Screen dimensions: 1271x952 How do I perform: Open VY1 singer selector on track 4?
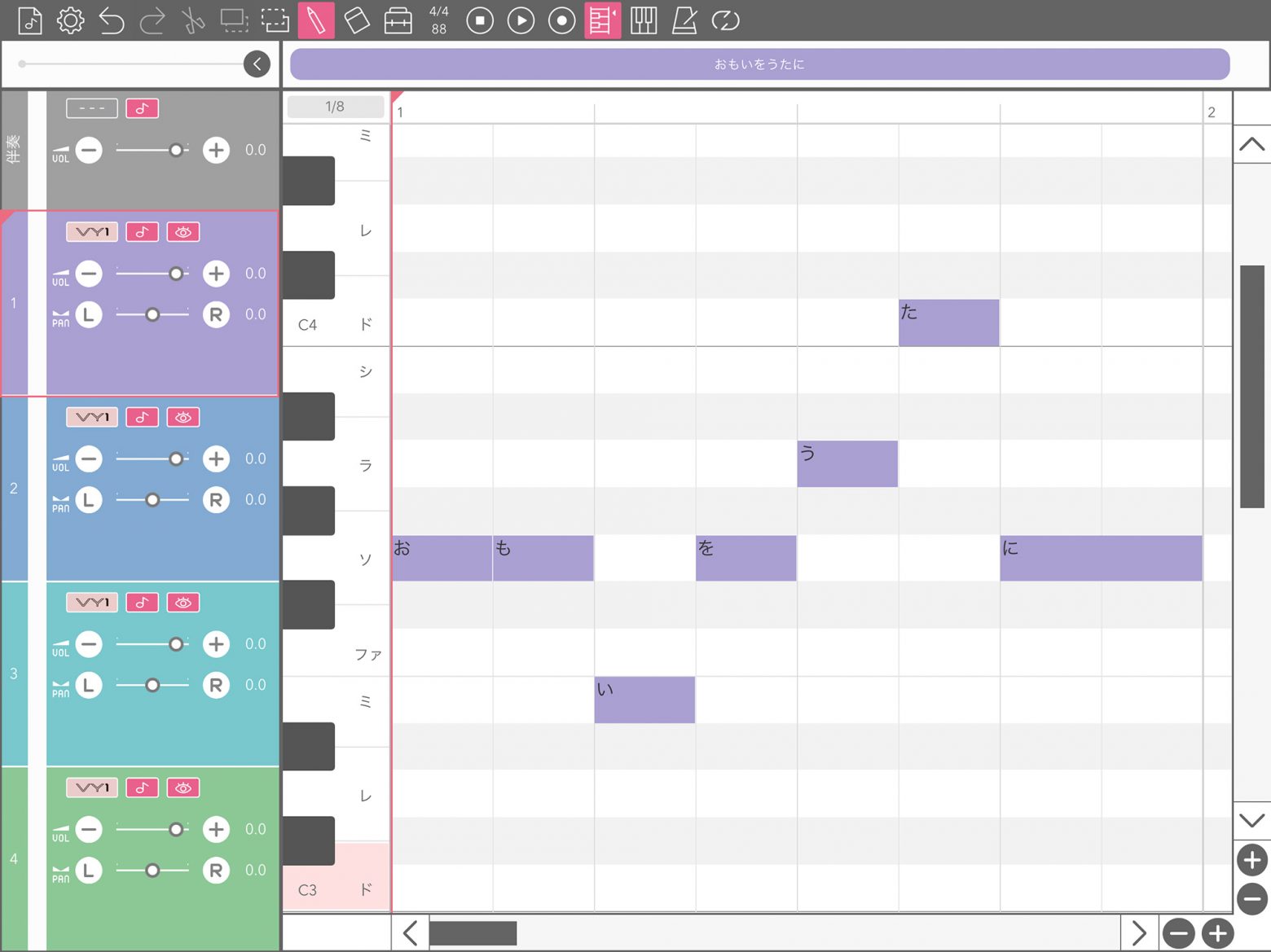coord(92,787)
